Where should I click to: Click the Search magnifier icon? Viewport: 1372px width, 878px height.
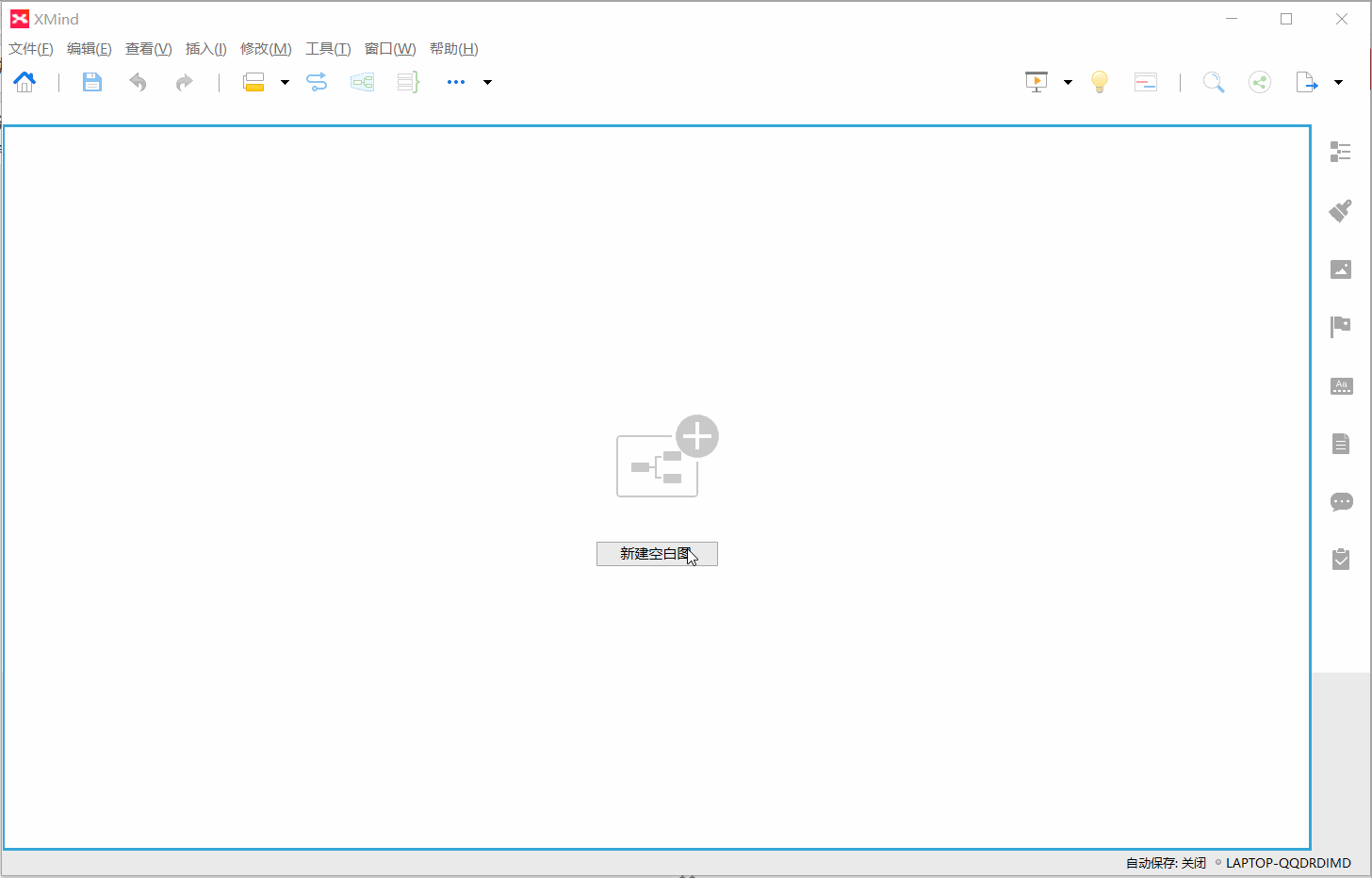coord(1214,82)
